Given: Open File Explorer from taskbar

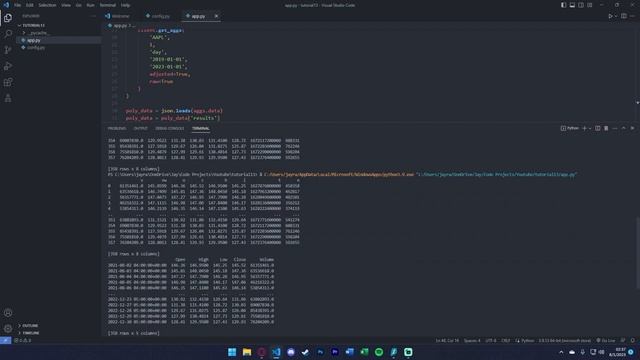Looking at the screenshot, I should point(247,352).
